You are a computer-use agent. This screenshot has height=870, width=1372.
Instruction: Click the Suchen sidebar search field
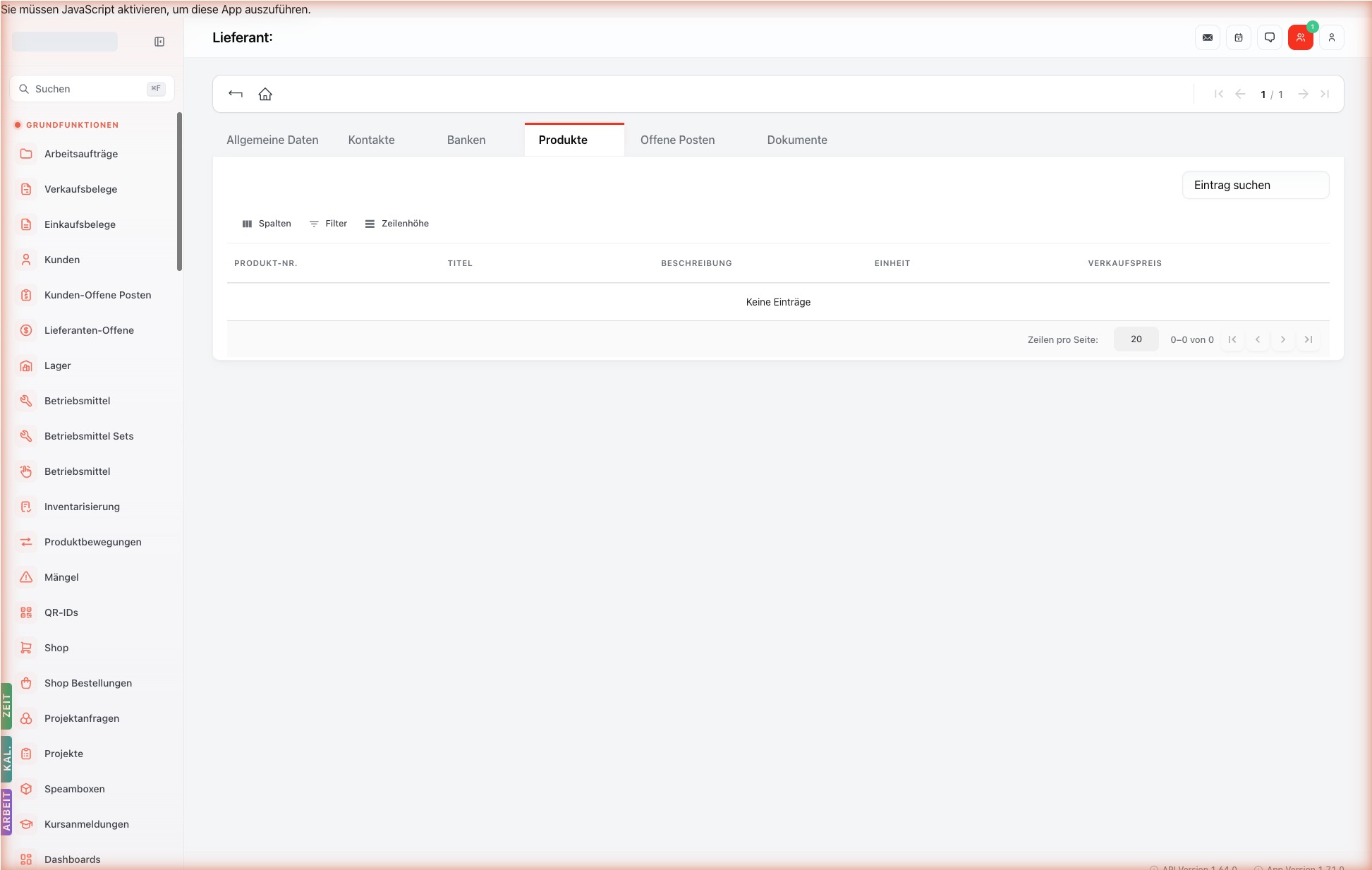(92, 89)
